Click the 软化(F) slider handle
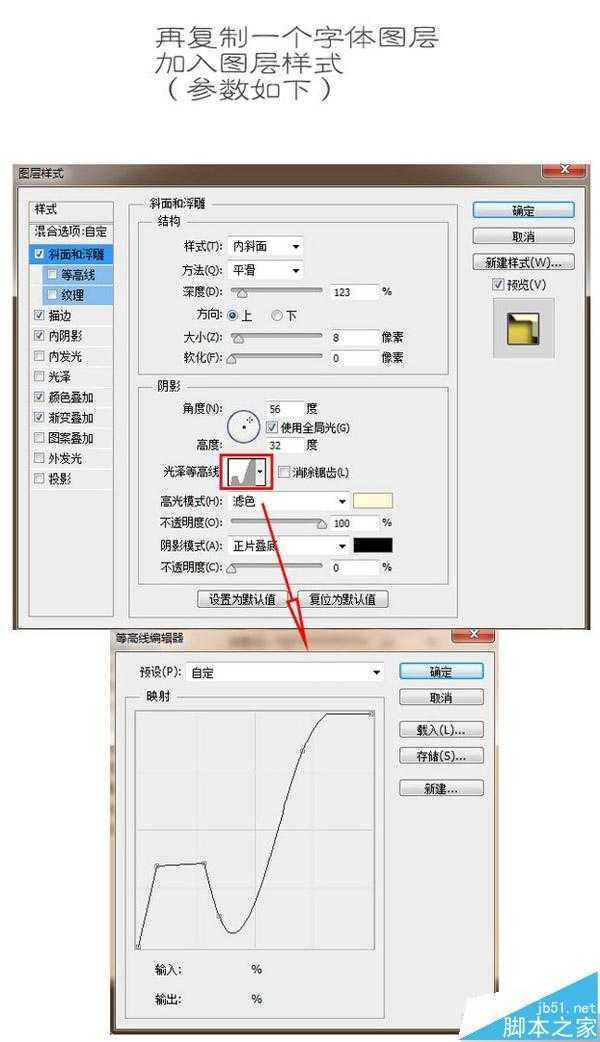The image size is (600, 1042). point(231,360)
